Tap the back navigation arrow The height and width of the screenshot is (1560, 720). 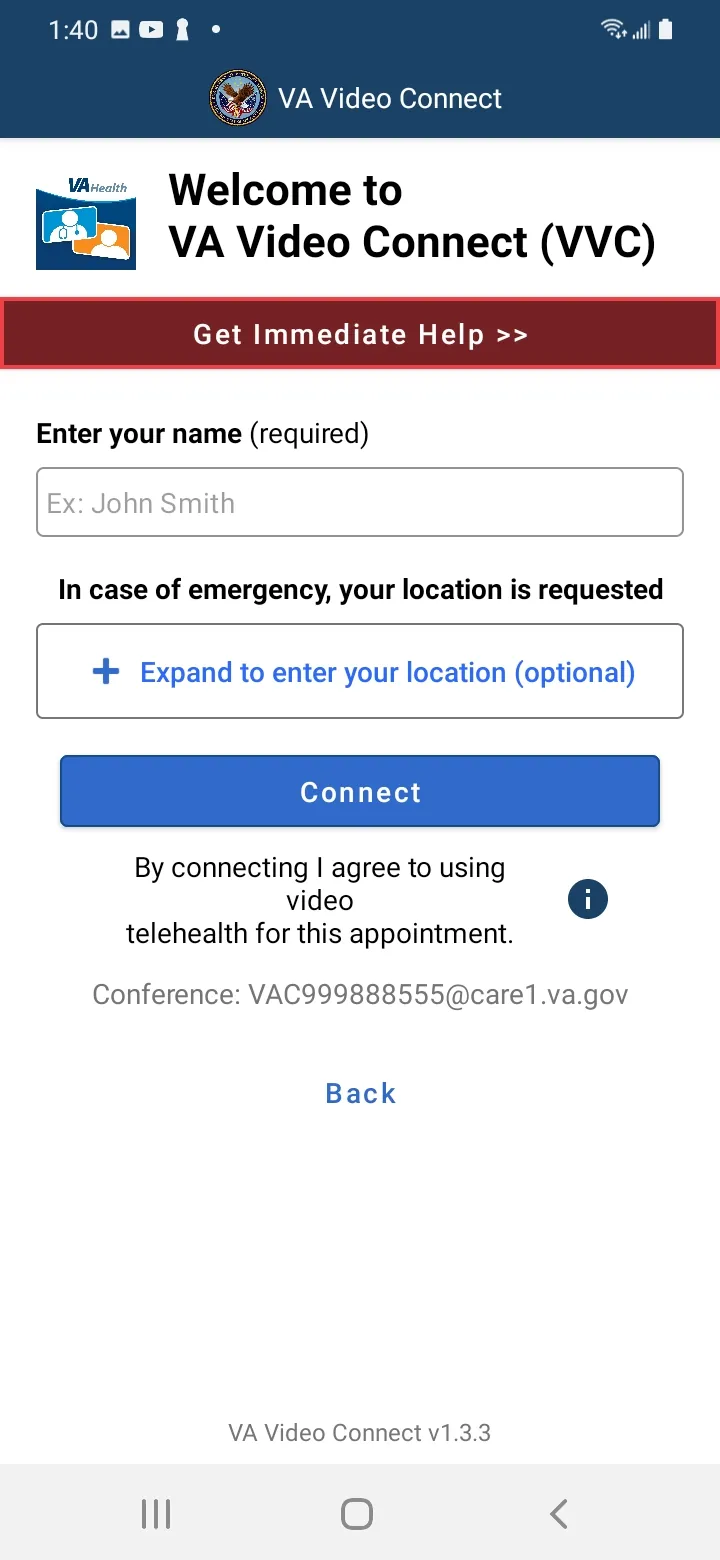pyautogui.click(x=558, y=1513)
